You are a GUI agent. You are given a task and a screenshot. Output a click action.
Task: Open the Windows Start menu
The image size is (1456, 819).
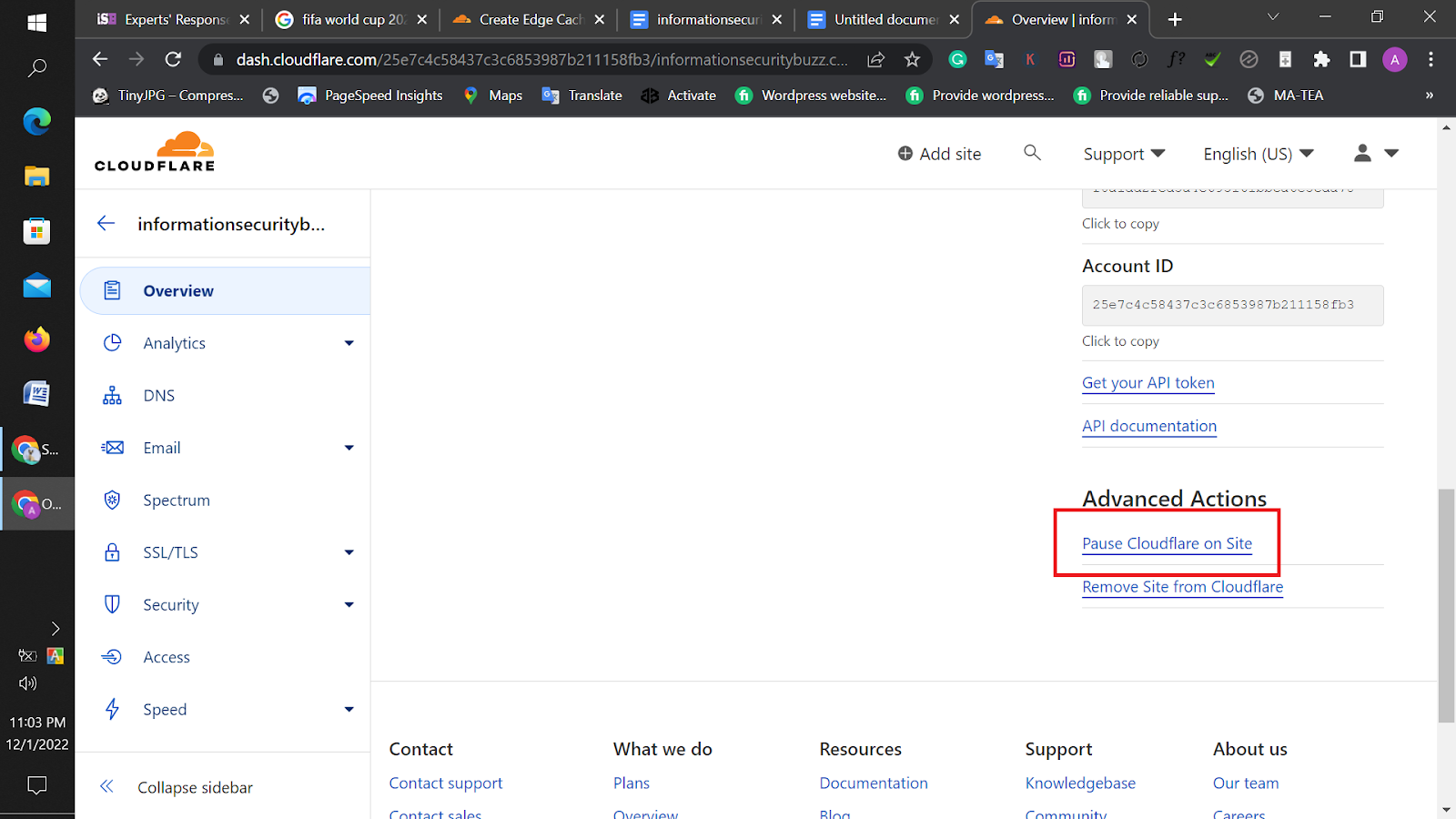click(36, 23)
